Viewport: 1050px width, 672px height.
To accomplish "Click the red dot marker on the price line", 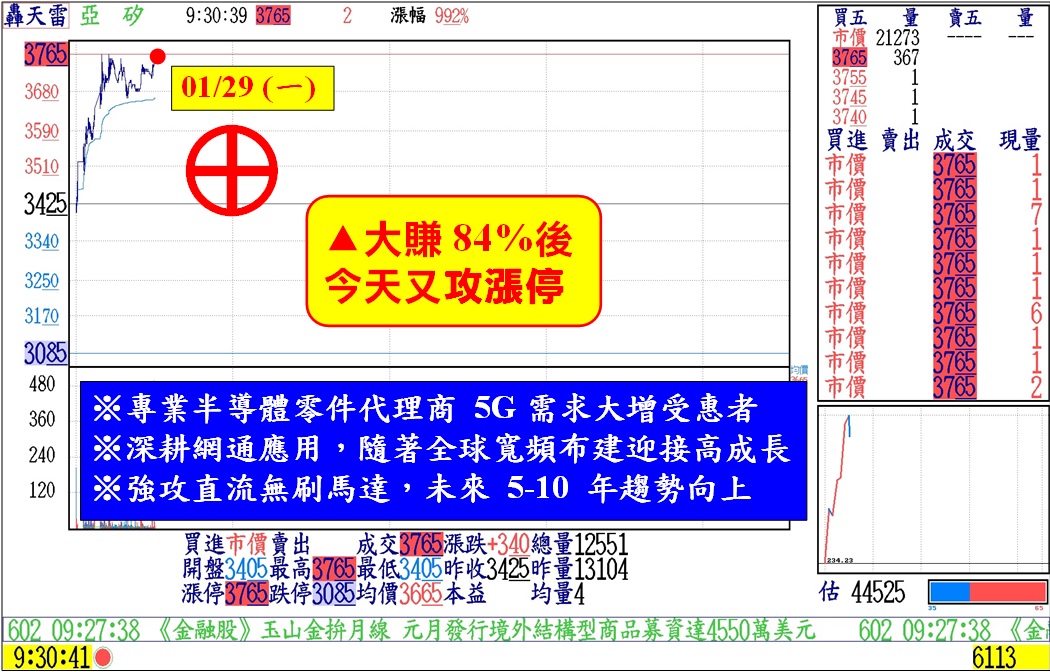I will pyautogui.click(x=157, y=56).
